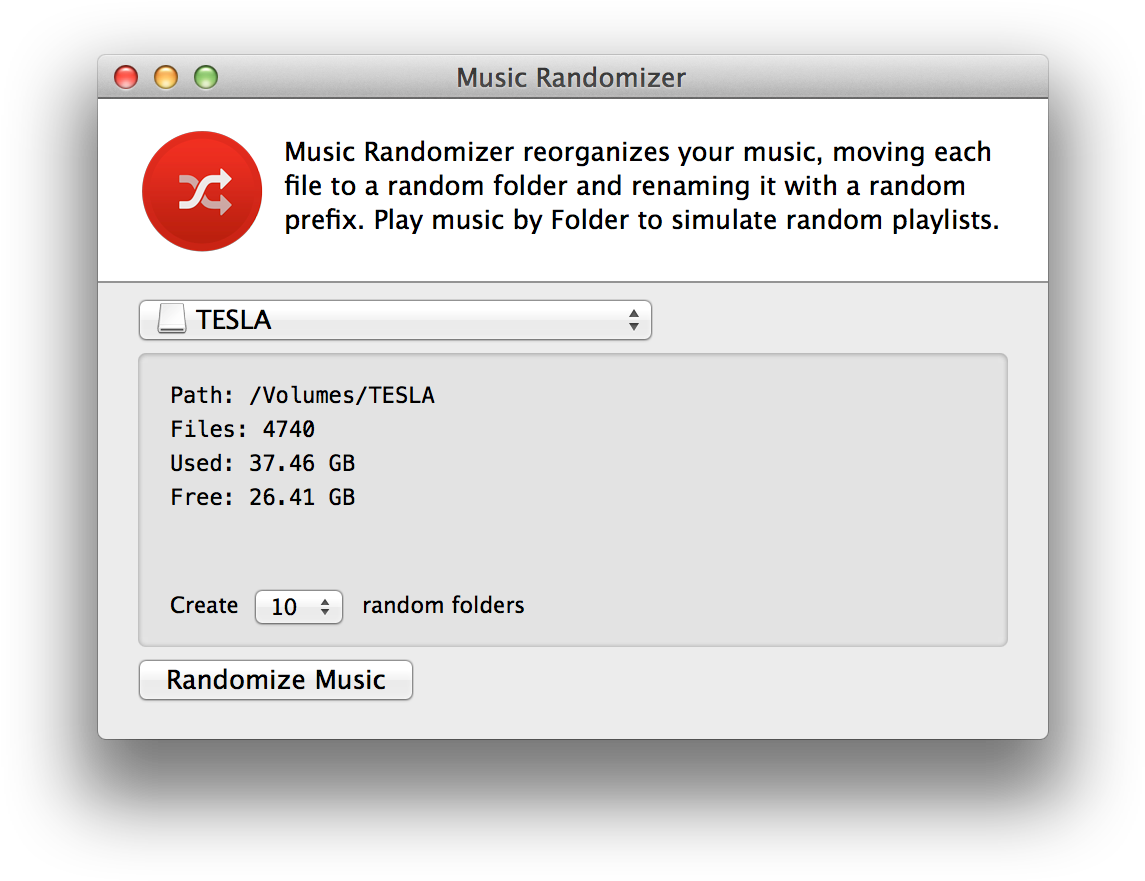The width and height of the screenshot is (1145, 881).
Task: Select the Path: /Volumes/TESLA text
Action: (302, 395)
